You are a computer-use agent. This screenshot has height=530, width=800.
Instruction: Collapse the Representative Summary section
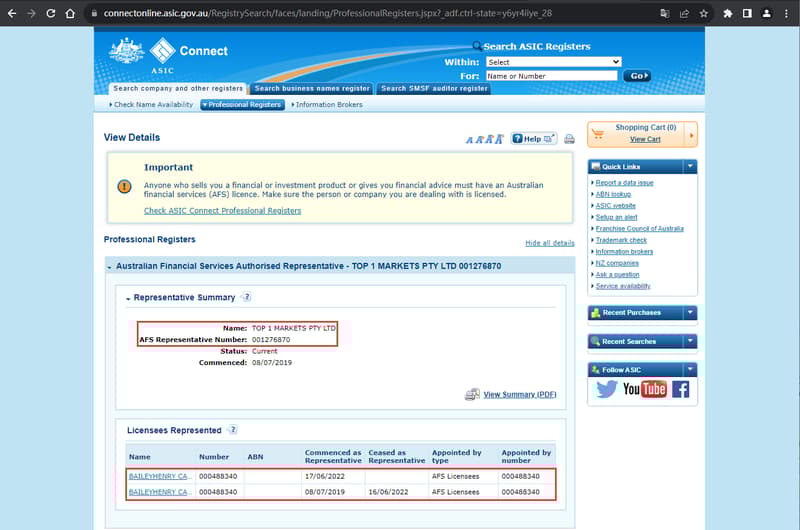coord(128,298)
